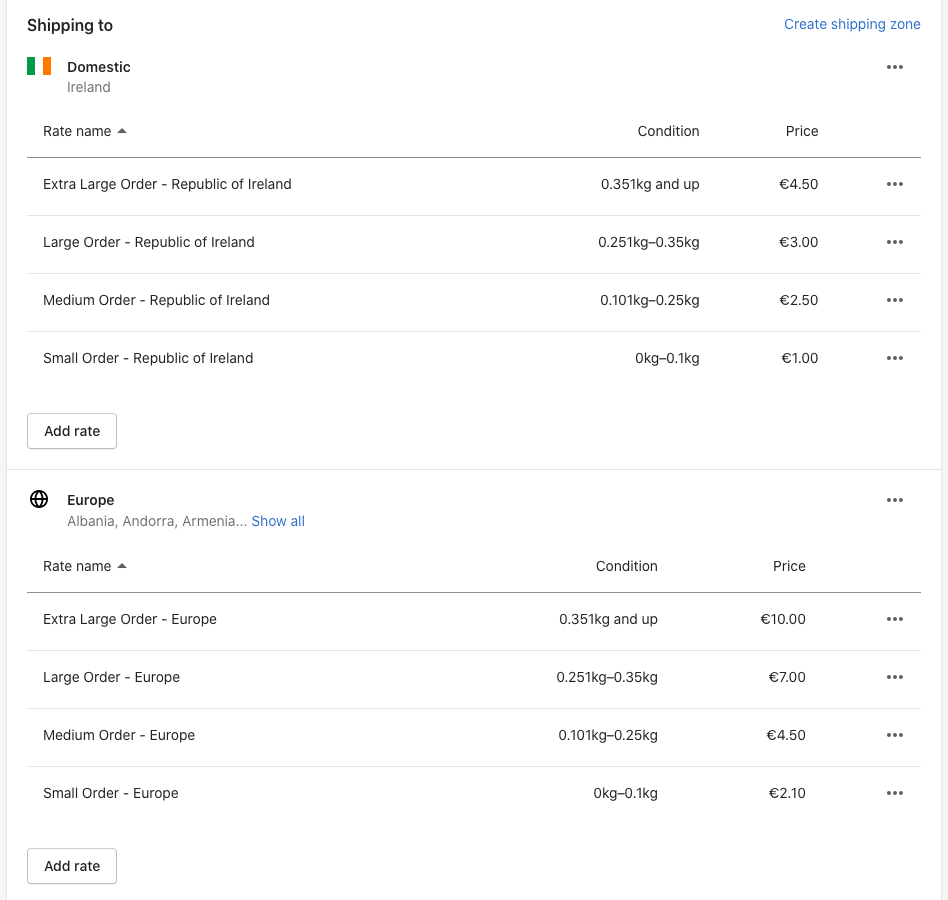Click 0.351kg and up condition for Ireland
948x900 pixels.
pos(650,184)
